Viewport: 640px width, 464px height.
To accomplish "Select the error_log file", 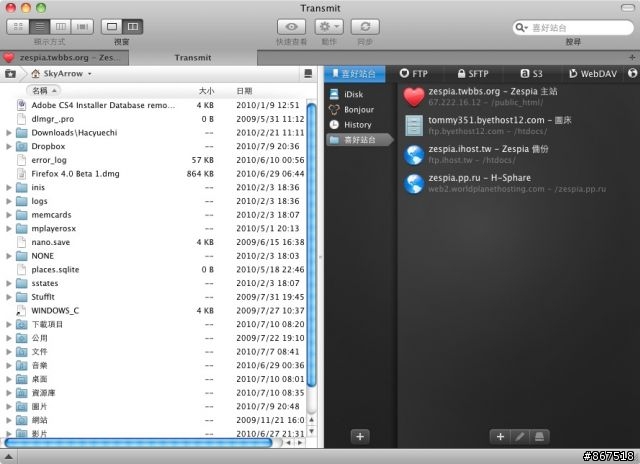I will point(155,160).
